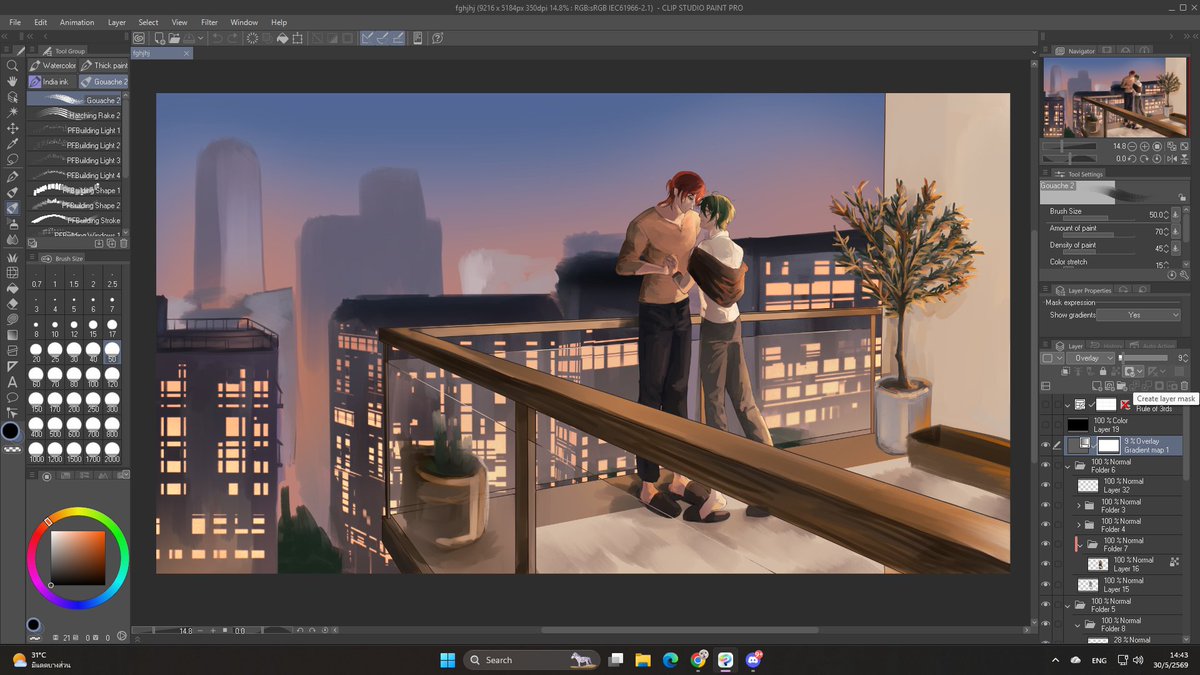
Task: Open the help question mark icon
Action: 437,38
